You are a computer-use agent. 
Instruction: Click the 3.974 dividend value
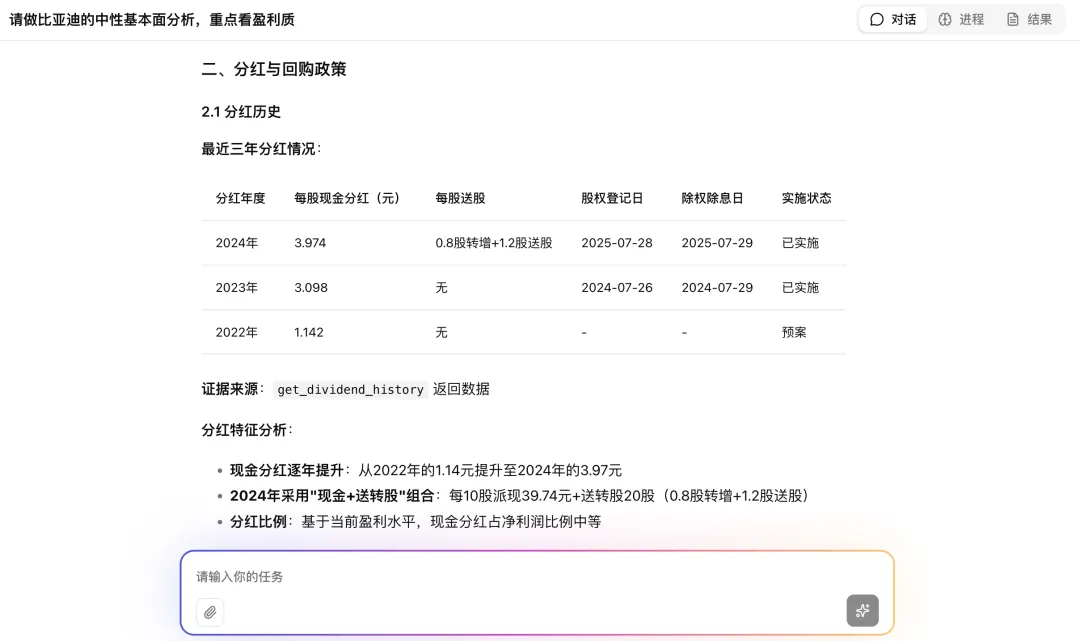(x=310, y=243)
